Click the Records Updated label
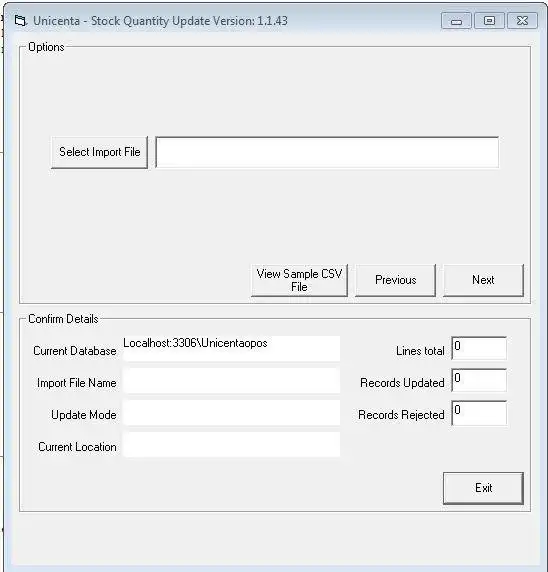This screenshot has height=572, width=548. [402, 383]
